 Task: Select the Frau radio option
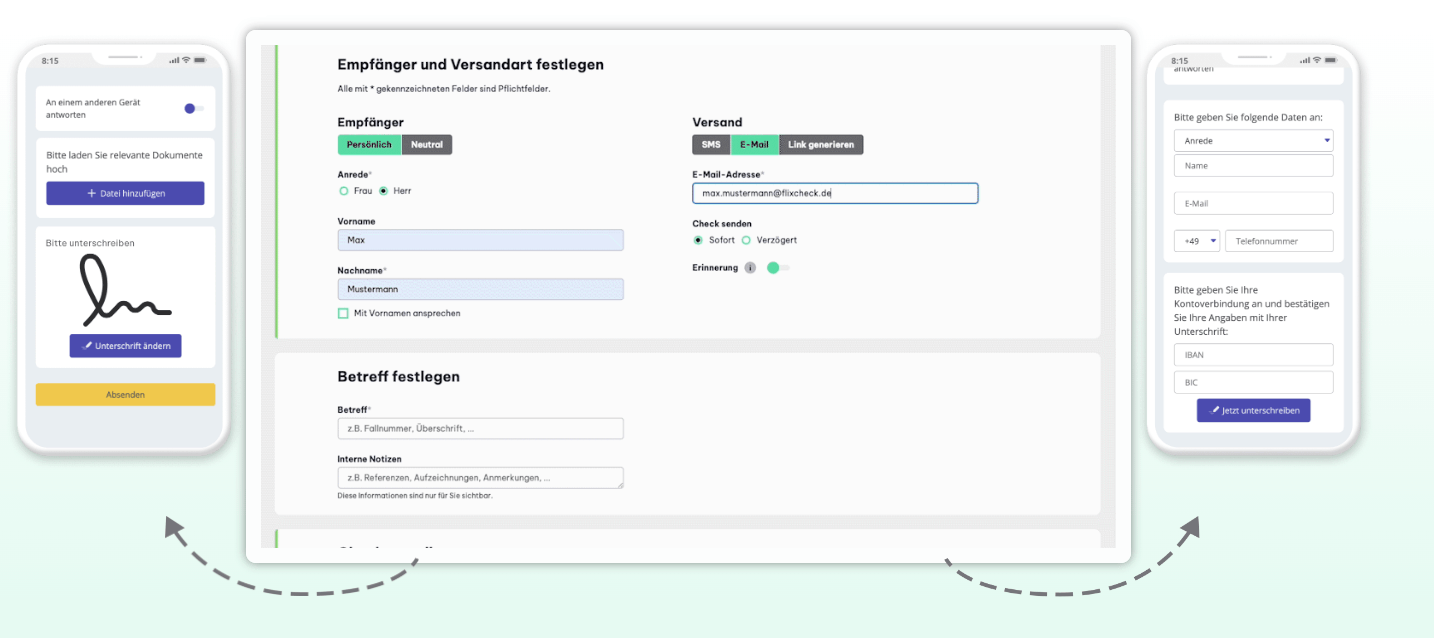pyautogui.click(x=344, y=190)
